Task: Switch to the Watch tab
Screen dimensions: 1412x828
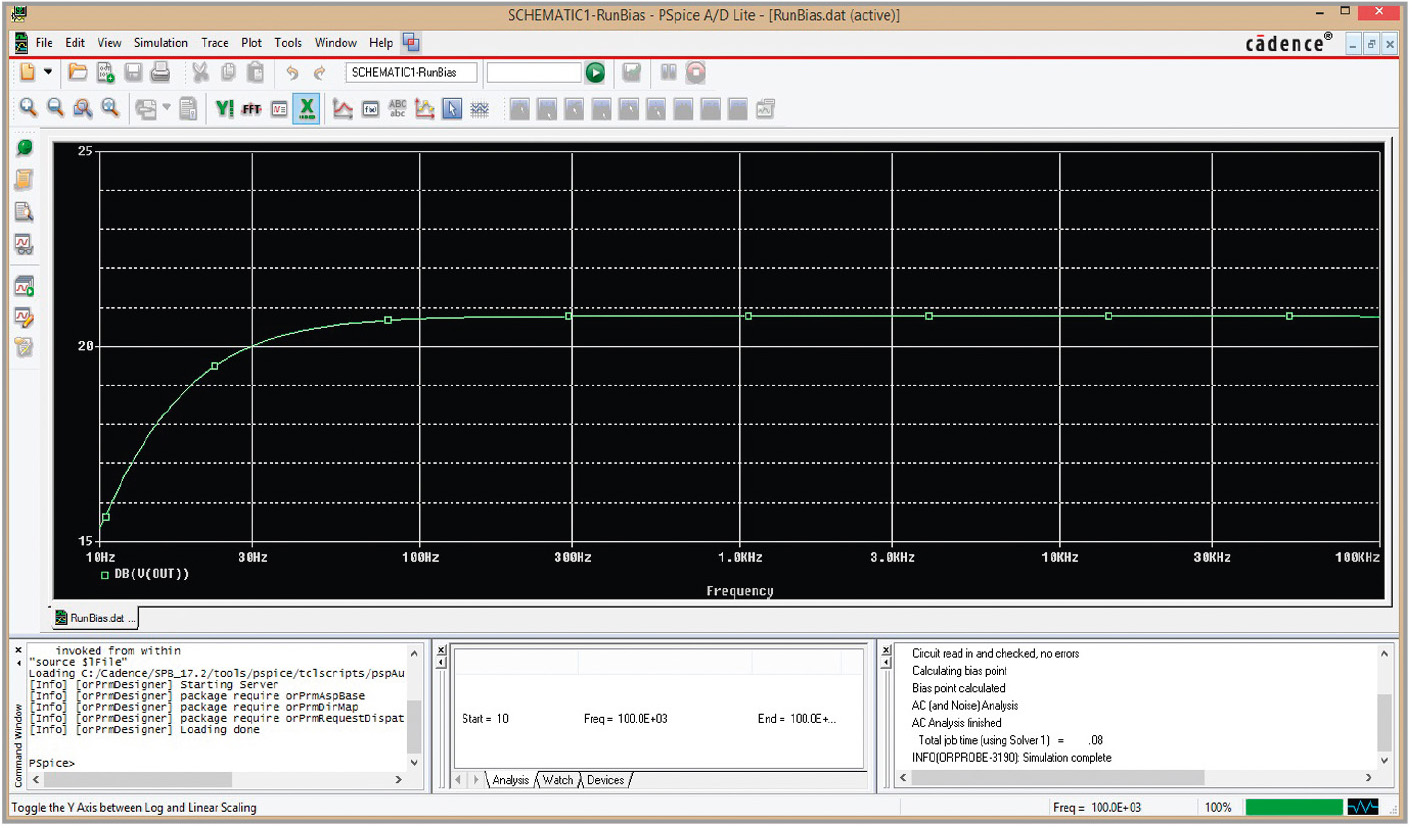Action: (x=557, y=779)
